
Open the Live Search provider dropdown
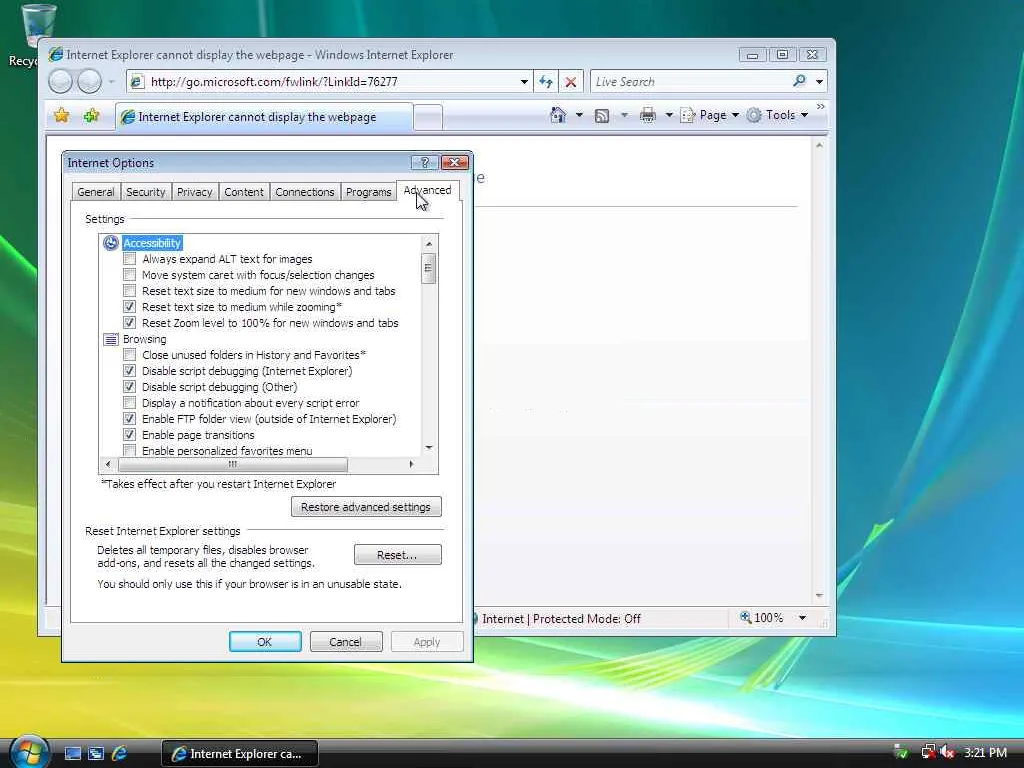[819, 82]
